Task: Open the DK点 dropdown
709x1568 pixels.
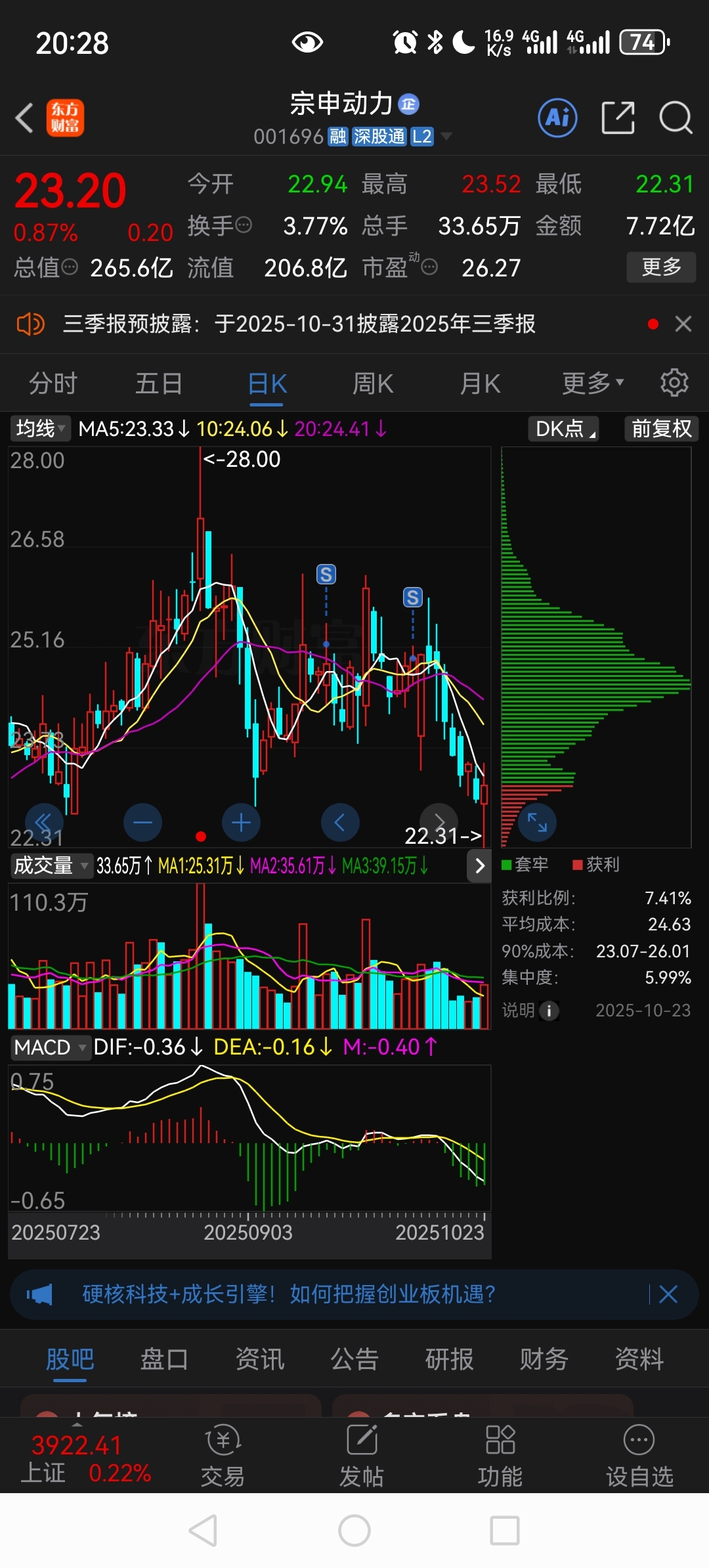Action: click(564, 429)
